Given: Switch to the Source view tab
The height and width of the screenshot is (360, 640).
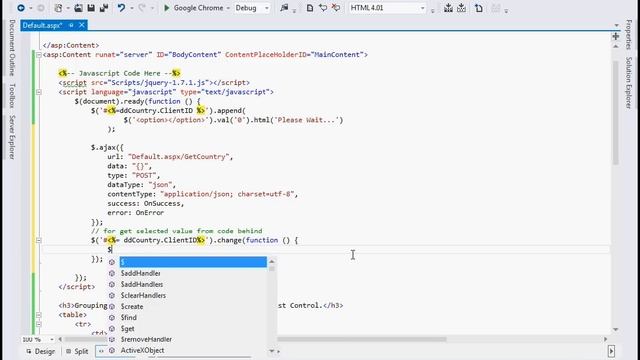Looking at the screenshot, I should (x=101, y=351).
